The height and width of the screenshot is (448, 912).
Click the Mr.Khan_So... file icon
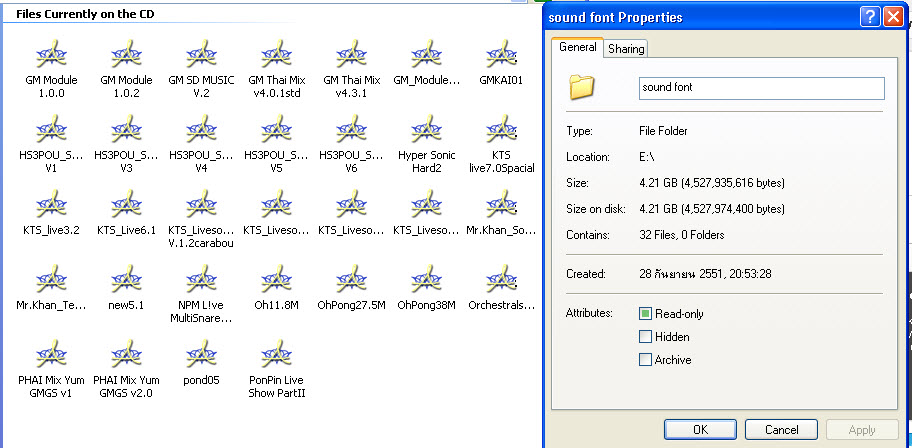pos(501,205)
